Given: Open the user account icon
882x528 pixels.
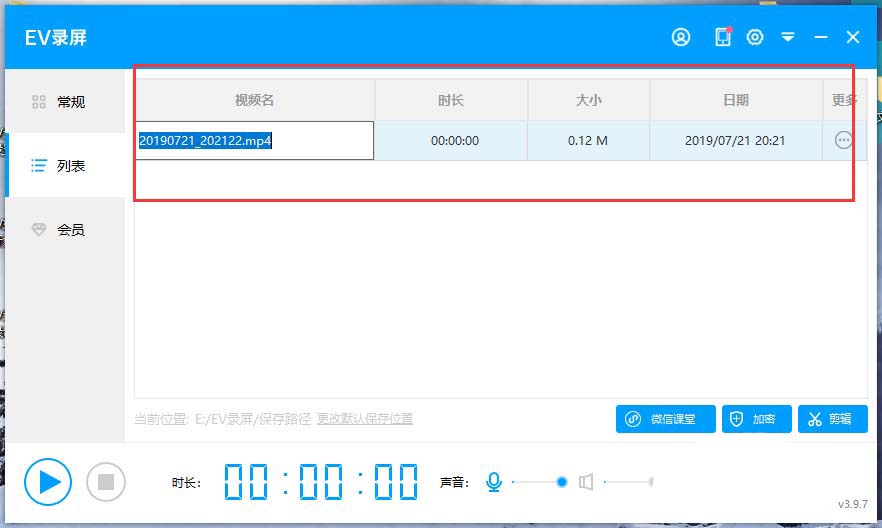Looking at the screenshot, I should pyautogui.click(x=681, y=37).
